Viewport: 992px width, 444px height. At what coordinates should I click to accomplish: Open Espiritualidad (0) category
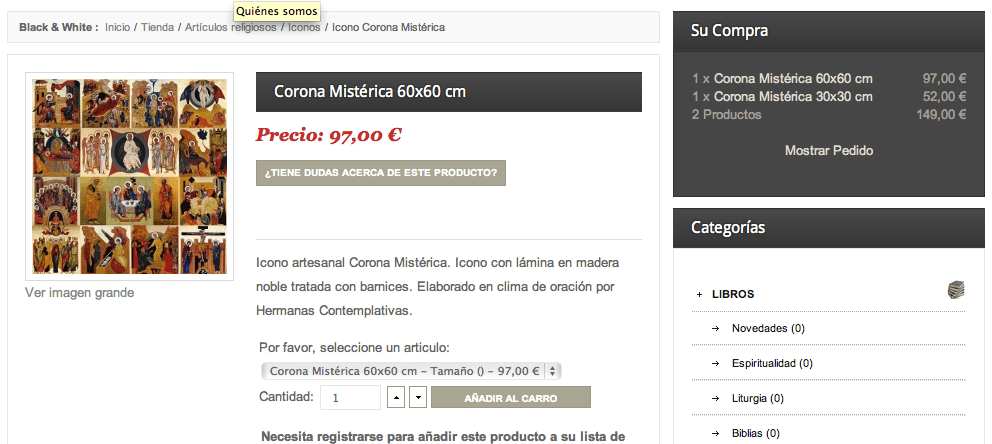(x=772, y=364)
